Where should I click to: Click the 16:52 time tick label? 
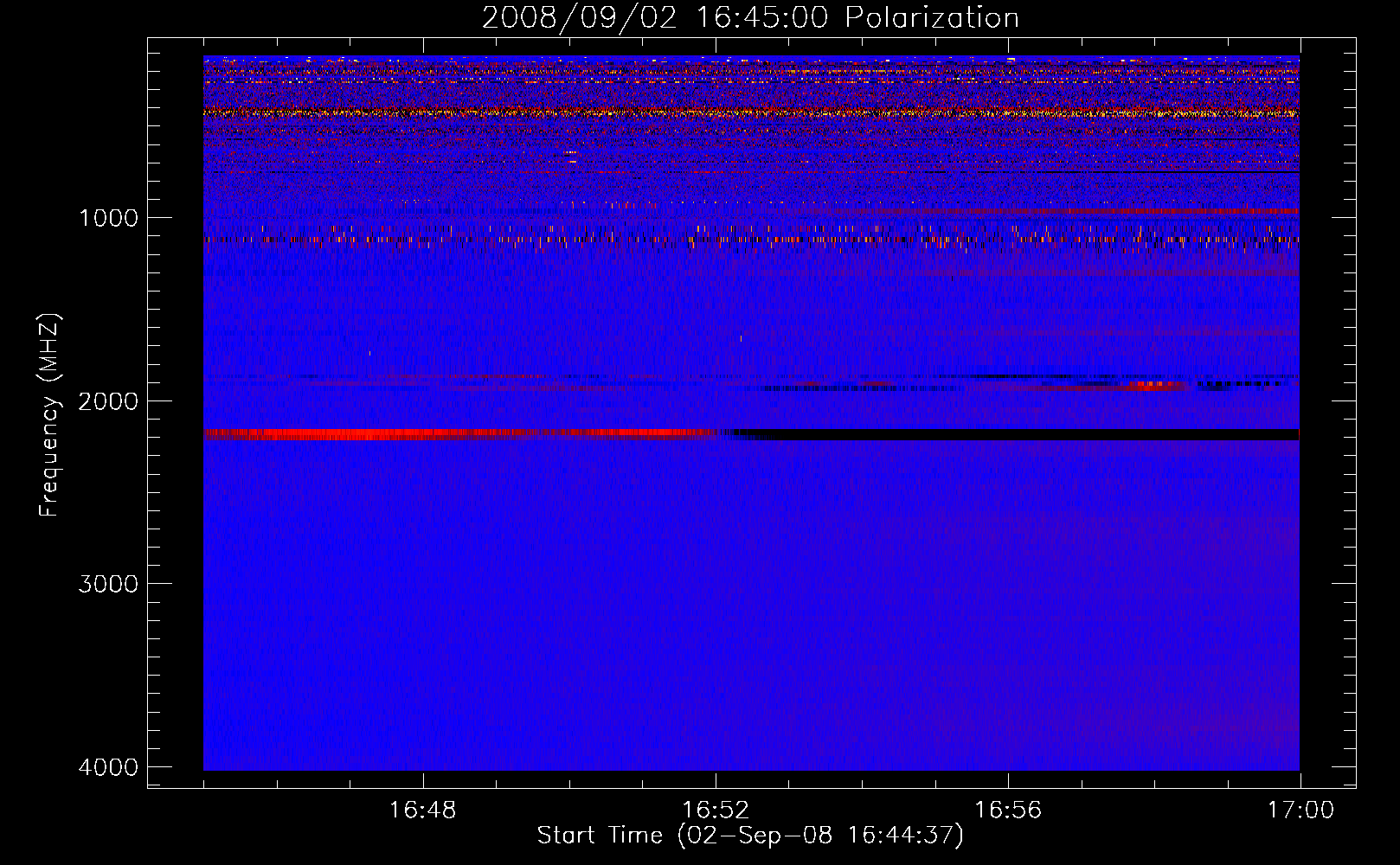pos(716,811)
